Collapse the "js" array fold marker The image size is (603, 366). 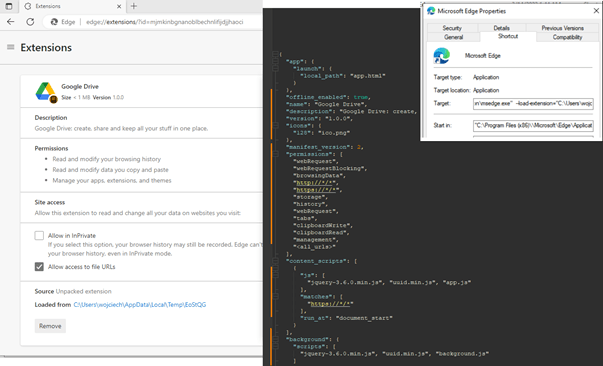click(275, 275)
